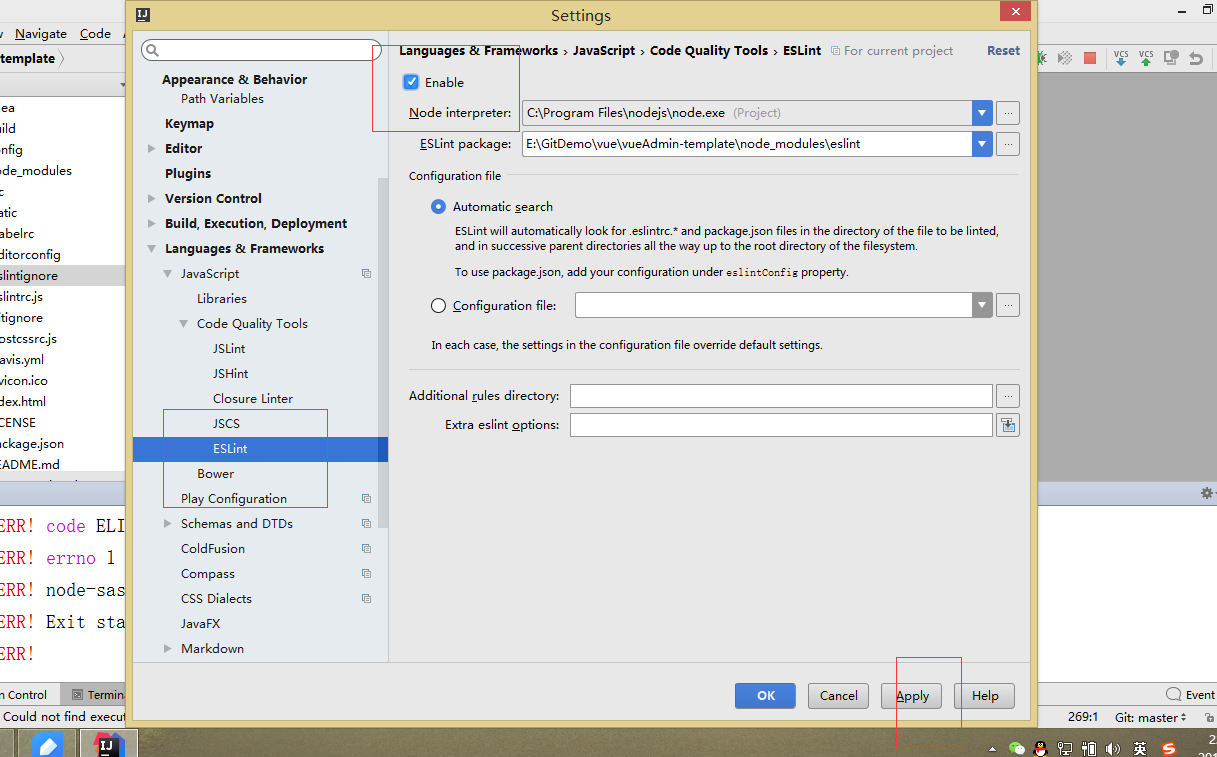Click the project-level icon beside Schemas and DTDs
The width and height of the screenshot is (1217, 757).
click(x=366, y=524)
